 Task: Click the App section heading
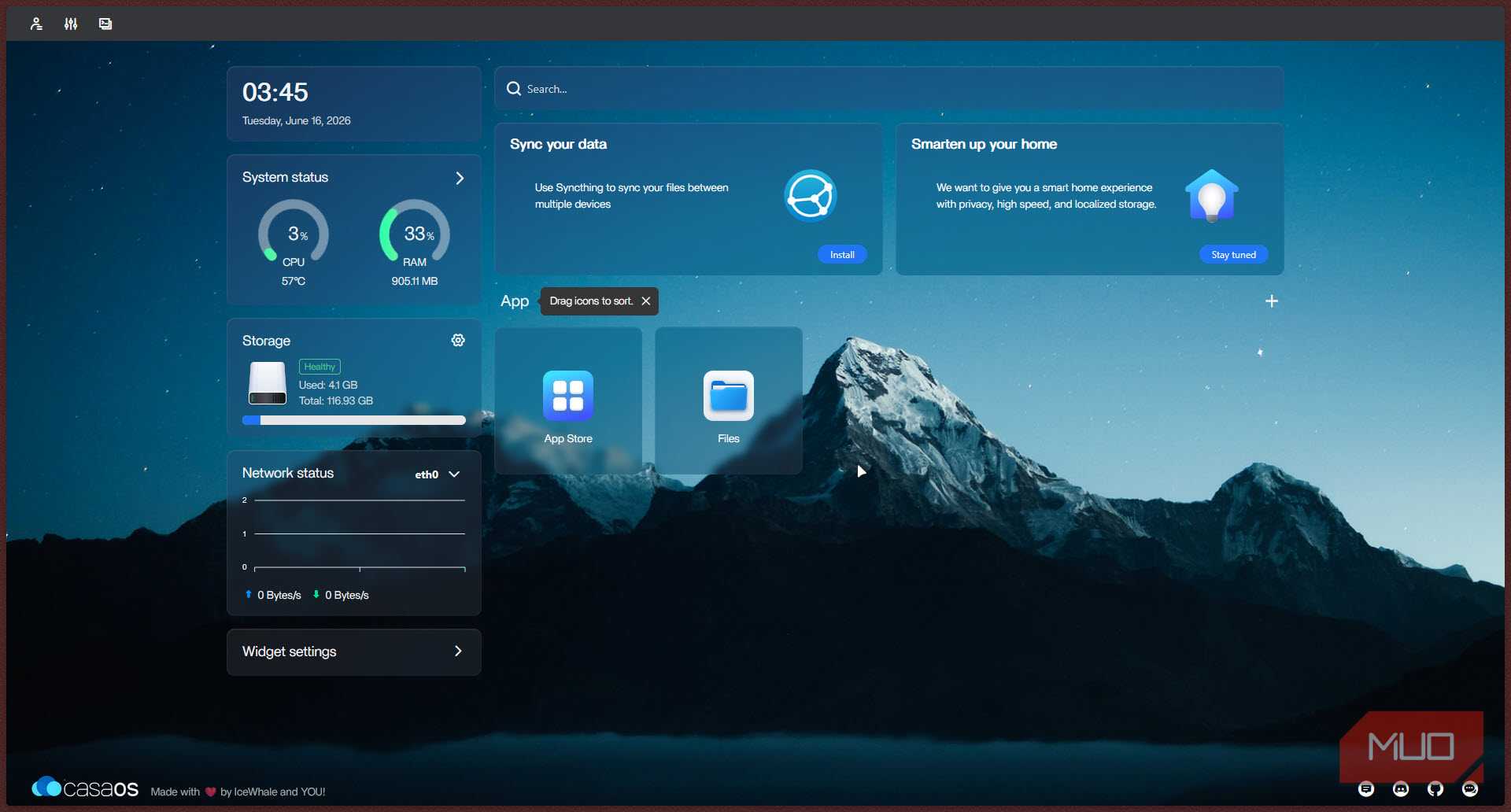(515, 301)
